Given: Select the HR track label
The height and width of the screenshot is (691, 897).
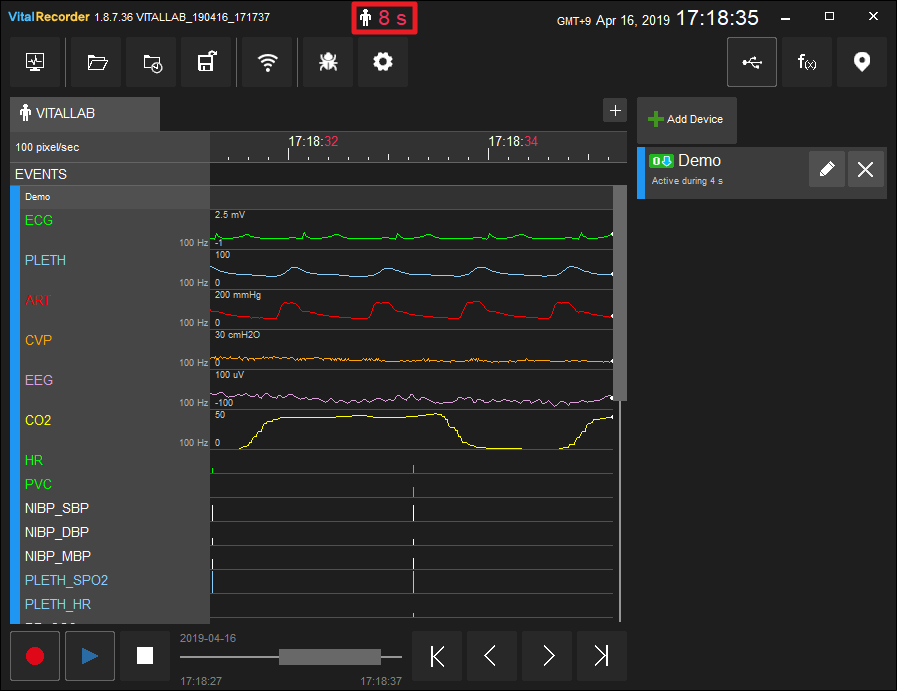Looking at the screenshot, I should (x=34, y=460).
